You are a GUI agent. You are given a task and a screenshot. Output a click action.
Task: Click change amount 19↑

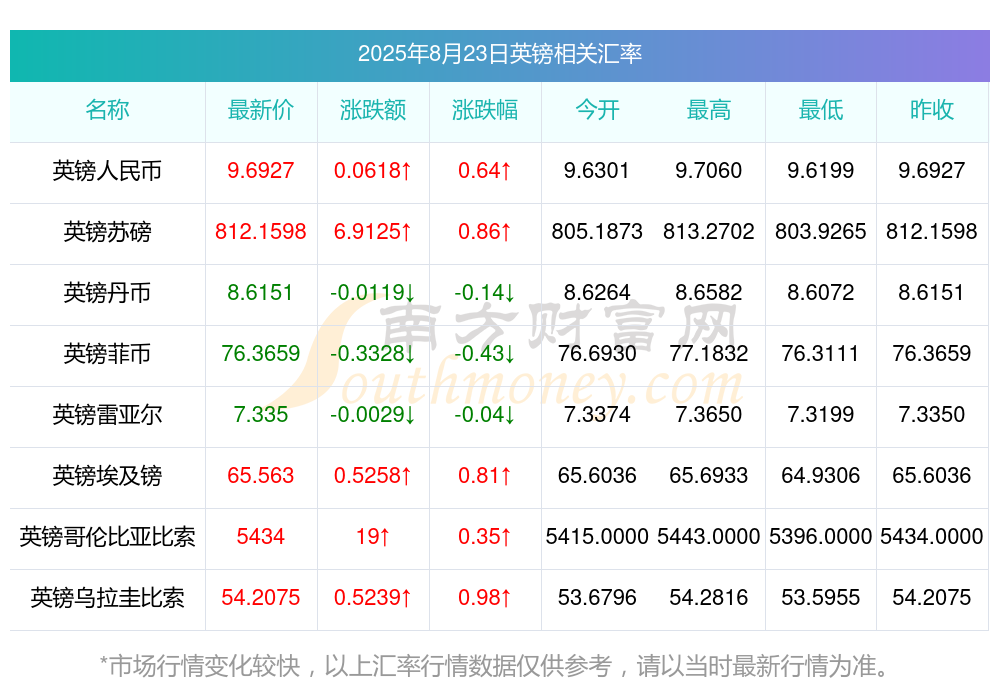pyautogui.click(x=372, y=537)
